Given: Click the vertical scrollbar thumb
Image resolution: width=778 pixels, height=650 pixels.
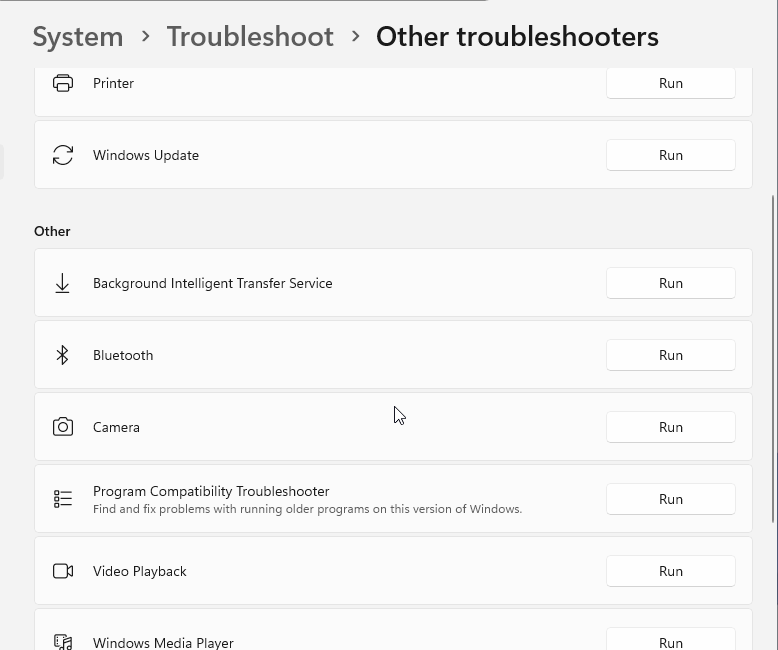Looking at the screenshot, I should click(774, 358).
